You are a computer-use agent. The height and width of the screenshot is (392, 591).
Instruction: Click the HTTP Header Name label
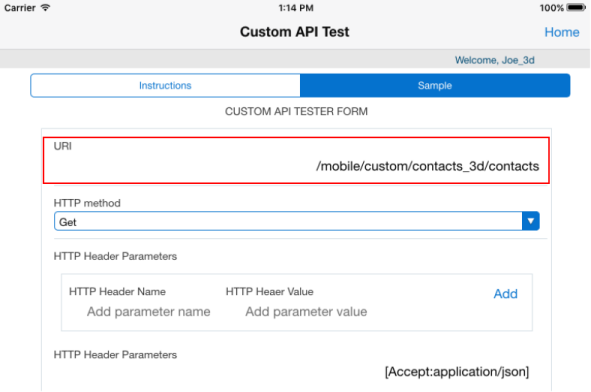click(117, 292)
